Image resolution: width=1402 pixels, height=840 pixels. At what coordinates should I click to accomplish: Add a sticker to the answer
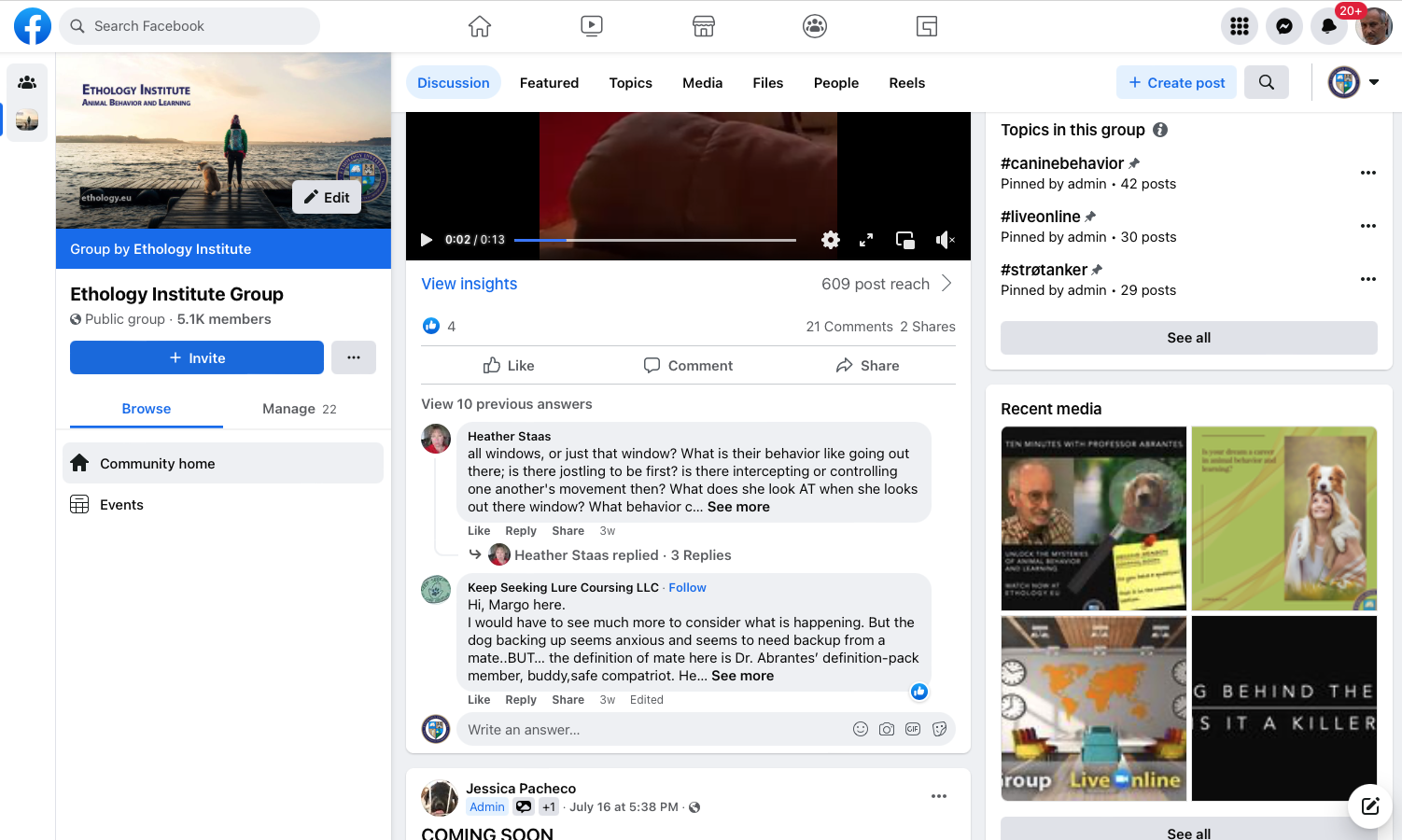[x=939, y=729]
